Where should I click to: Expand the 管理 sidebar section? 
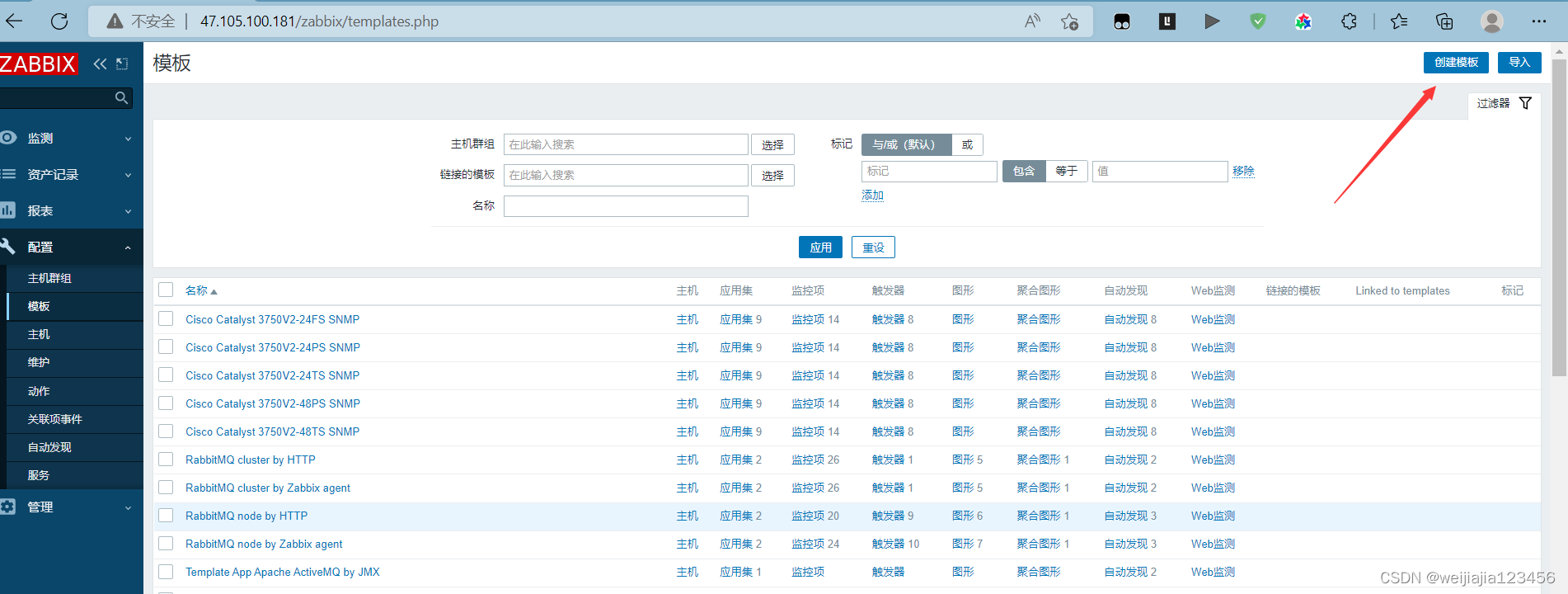72,507
